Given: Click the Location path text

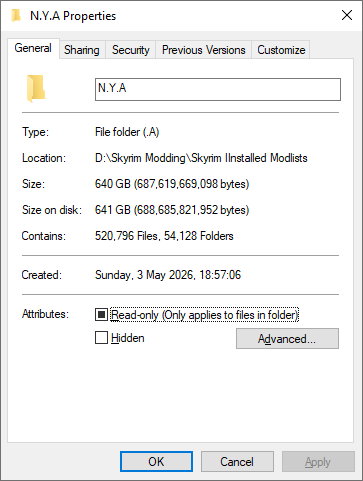Looking at the screenshot, I should point(201,158).
